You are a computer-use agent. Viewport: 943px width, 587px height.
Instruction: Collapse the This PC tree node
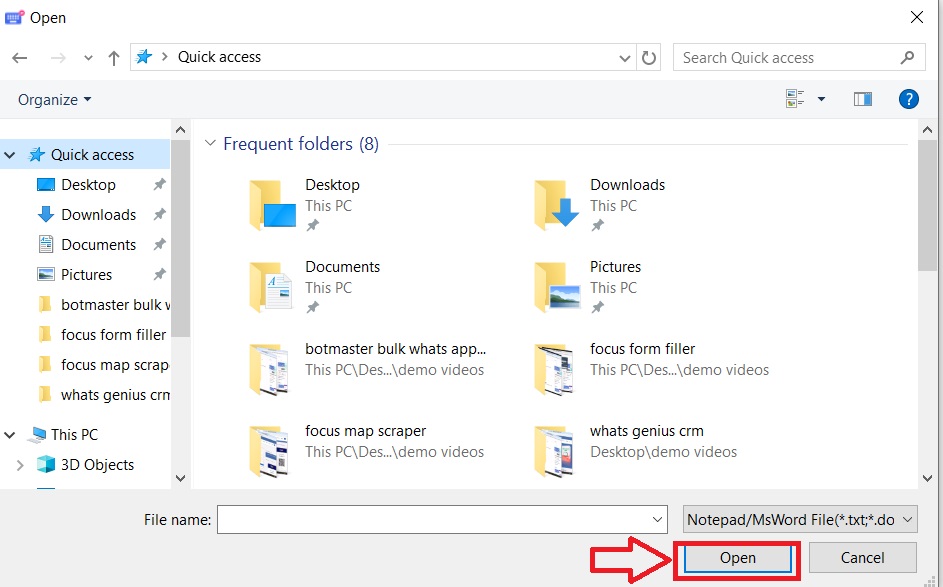pos(10,435)
